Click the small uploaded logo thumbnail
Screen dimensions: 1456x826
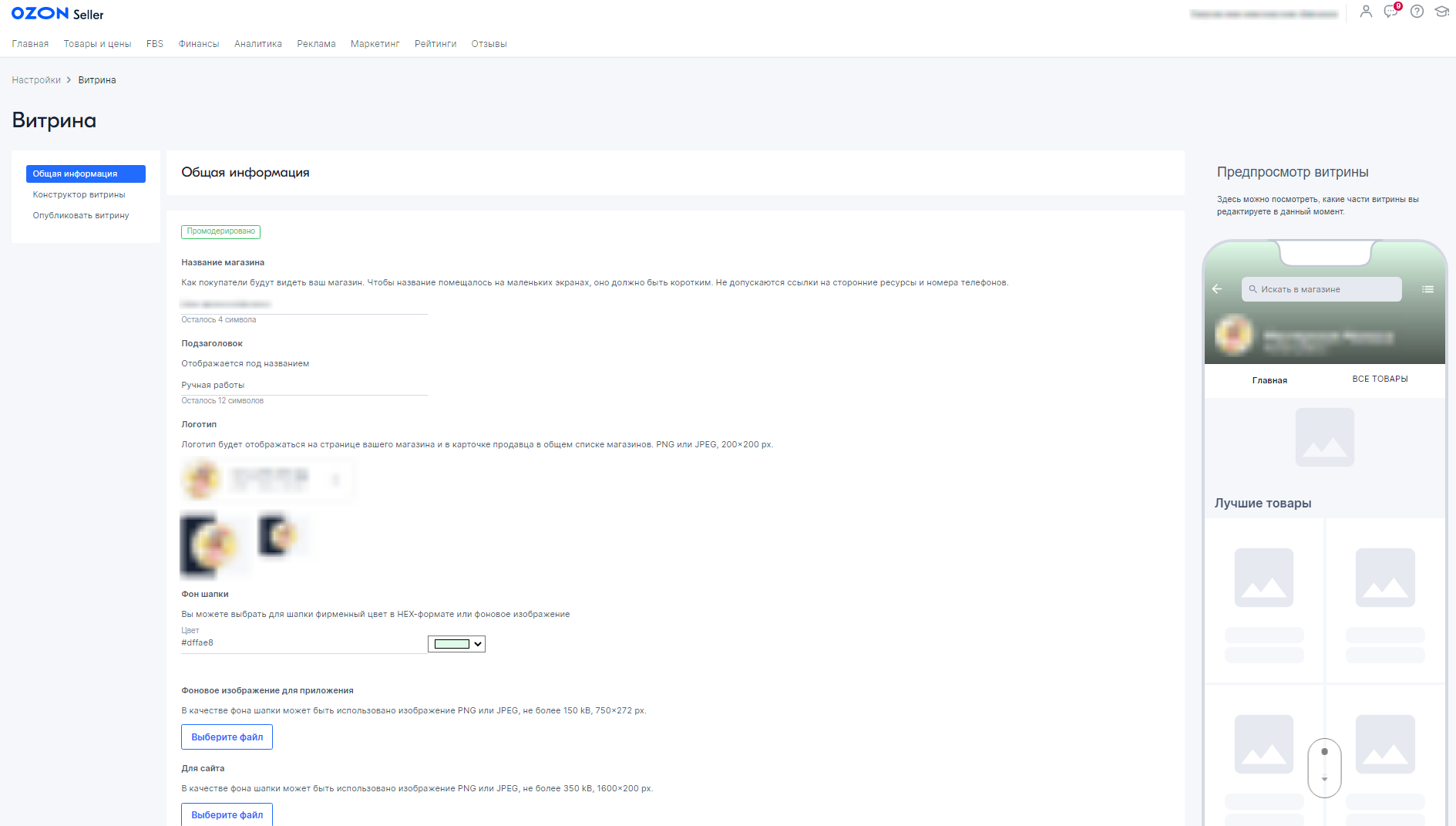pos(284,534)
